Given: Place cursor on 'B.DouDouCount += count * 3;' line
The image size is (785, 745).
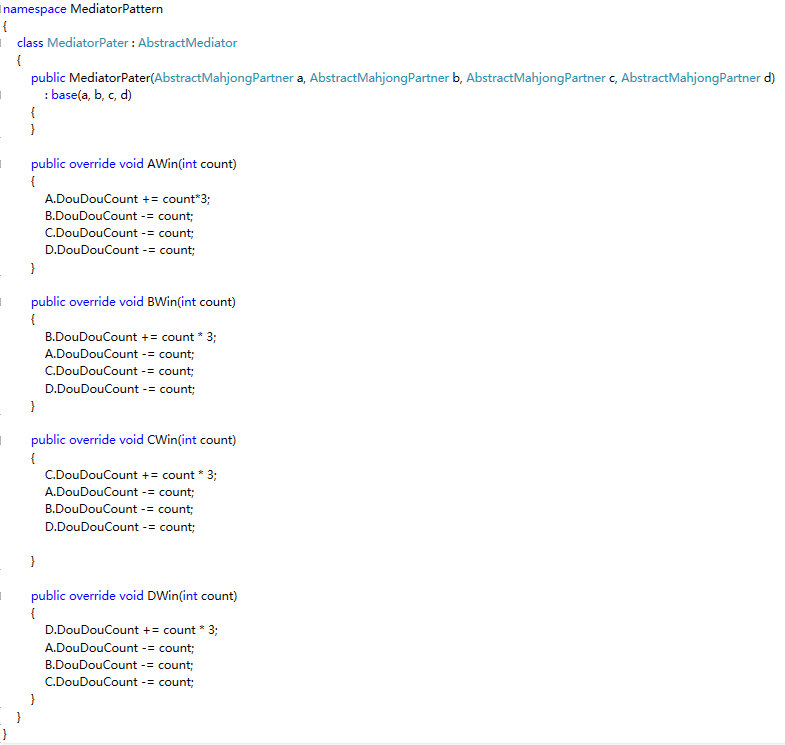Looking at the screenshot, I should pyautogui.click(x=131, y=337).
